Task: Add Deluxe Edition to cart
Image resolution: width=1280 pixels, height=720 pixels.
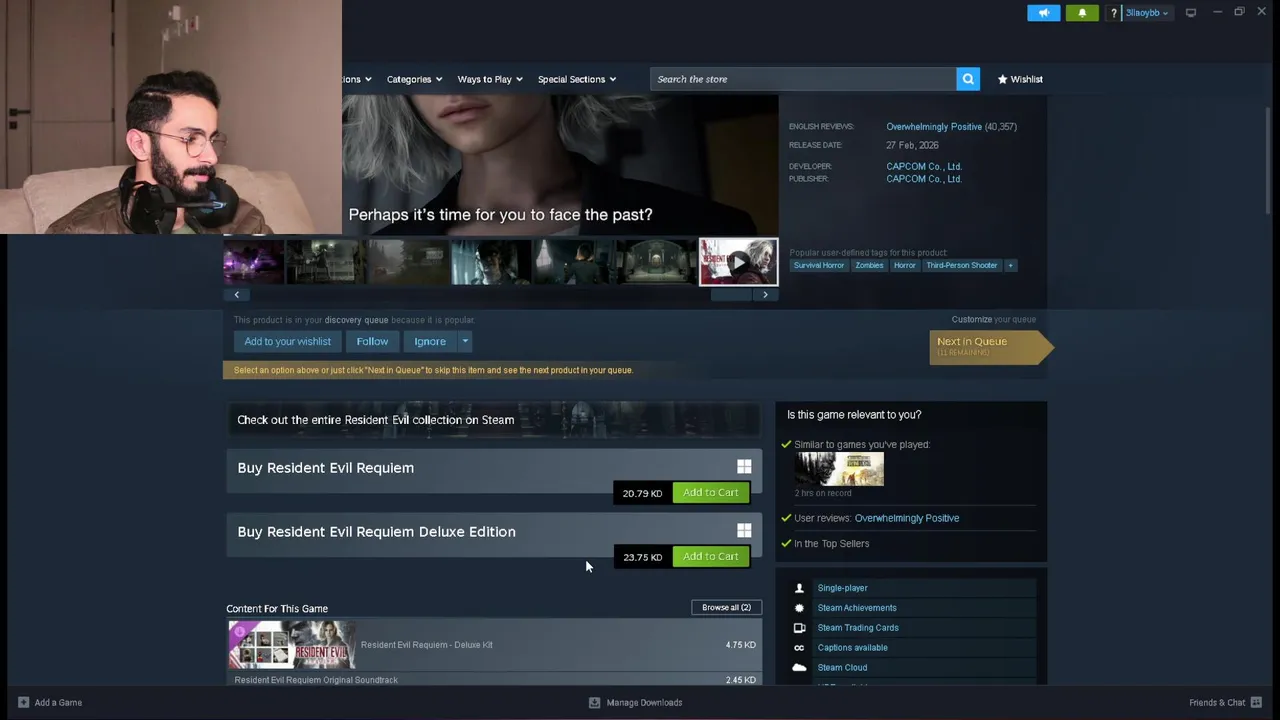Action: coord(711,556)
